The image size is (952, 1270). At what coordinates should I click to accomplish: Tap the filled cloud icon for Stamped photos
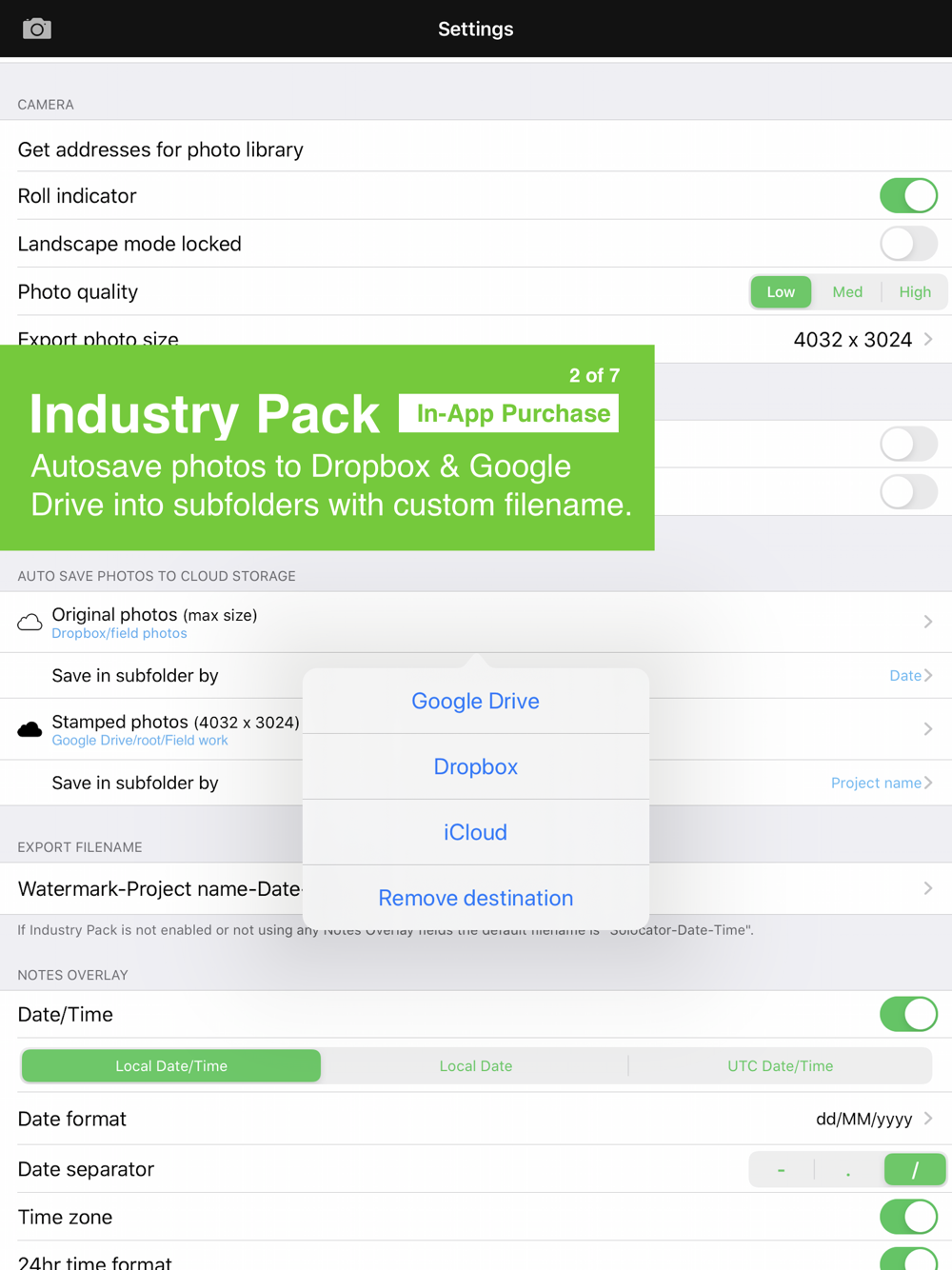coord(30,730)
